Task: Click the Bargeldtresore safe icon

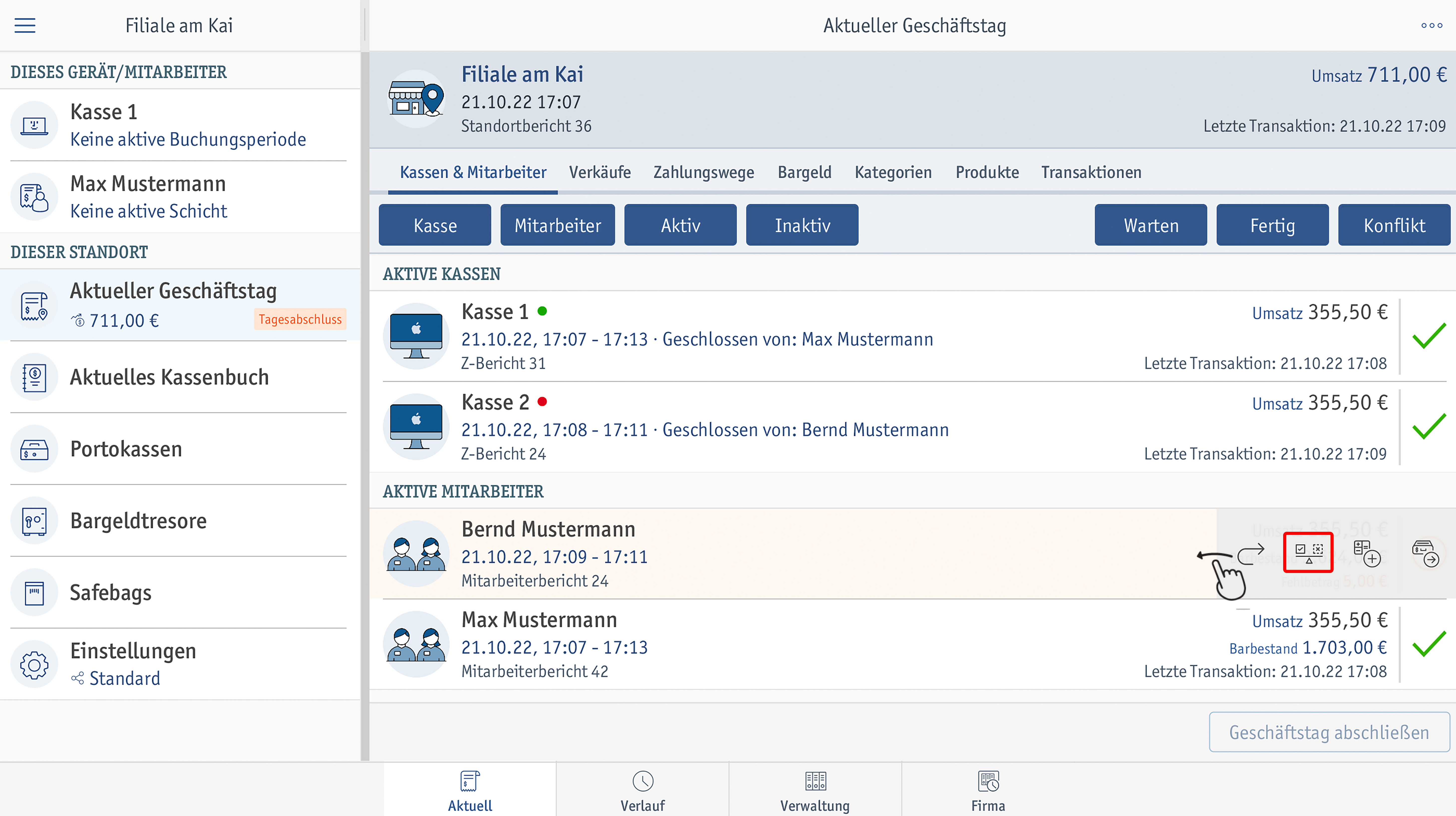Action: click(34, 521)
